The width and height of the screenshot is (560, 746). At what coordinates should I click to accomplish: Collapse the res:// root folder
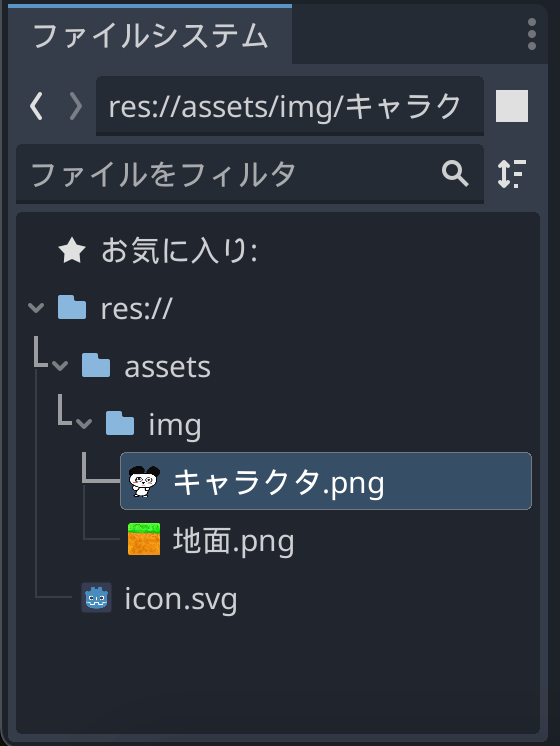[36, 308]
